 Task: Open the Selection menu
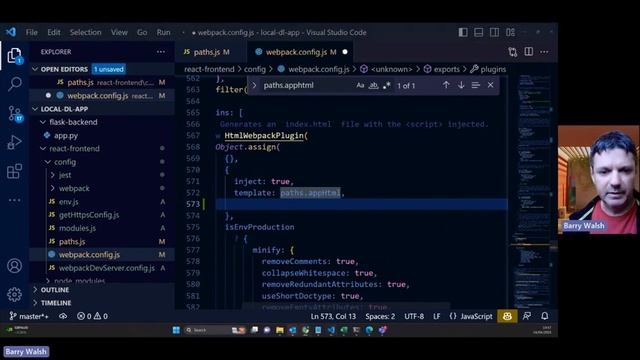(85, 32)
